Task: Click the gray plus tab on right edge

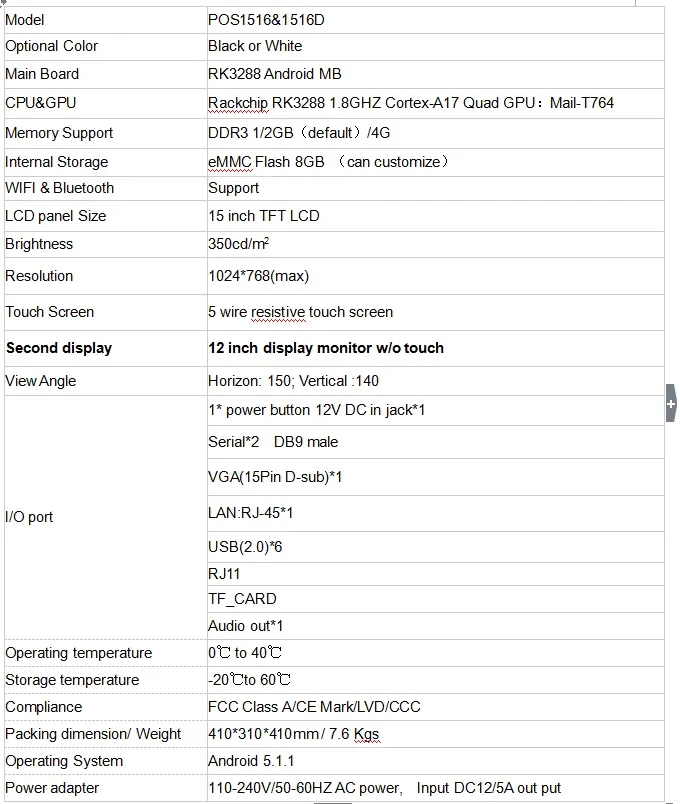Action: 670,404
